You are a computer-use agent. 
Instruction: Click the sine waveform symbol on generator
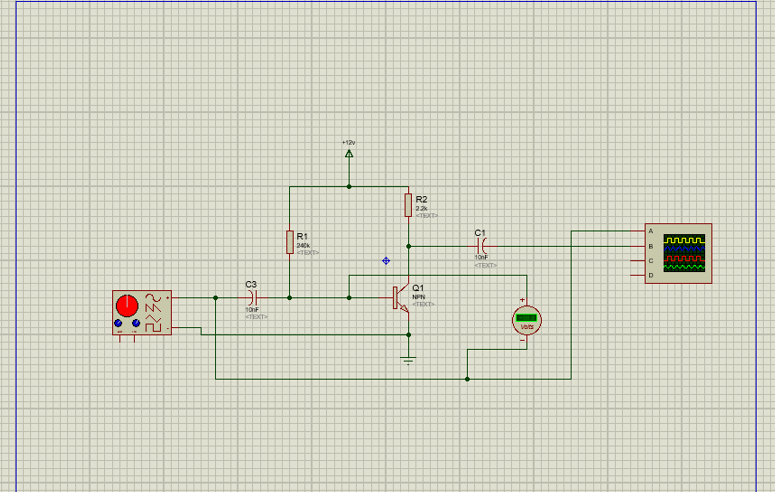[x=153, y=298]
